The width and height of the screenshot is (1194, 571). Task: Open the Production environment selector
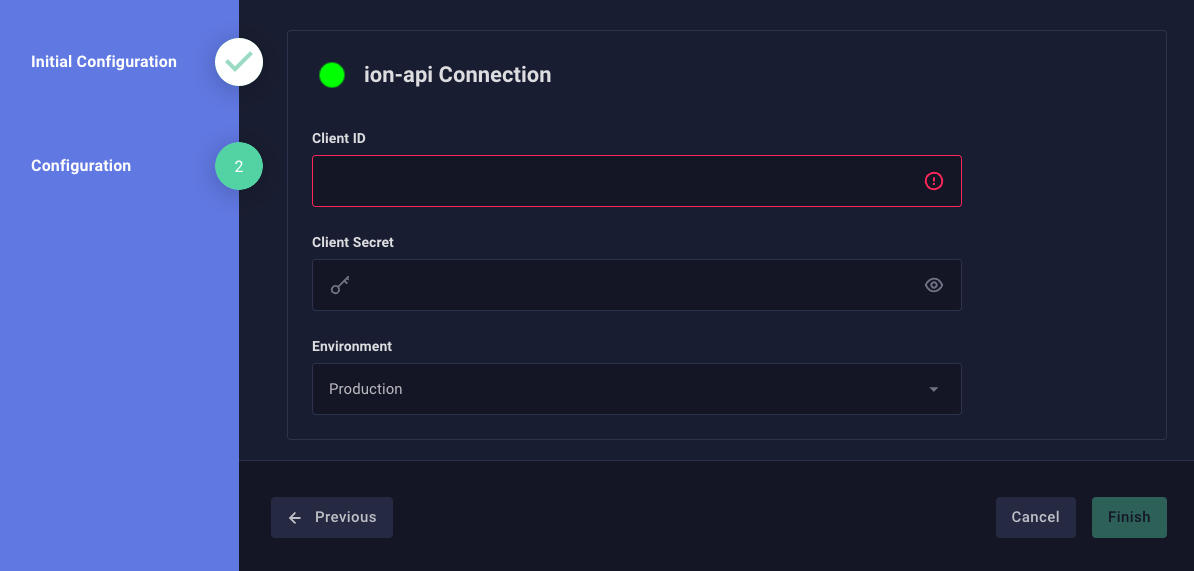(x=620, y=389)
